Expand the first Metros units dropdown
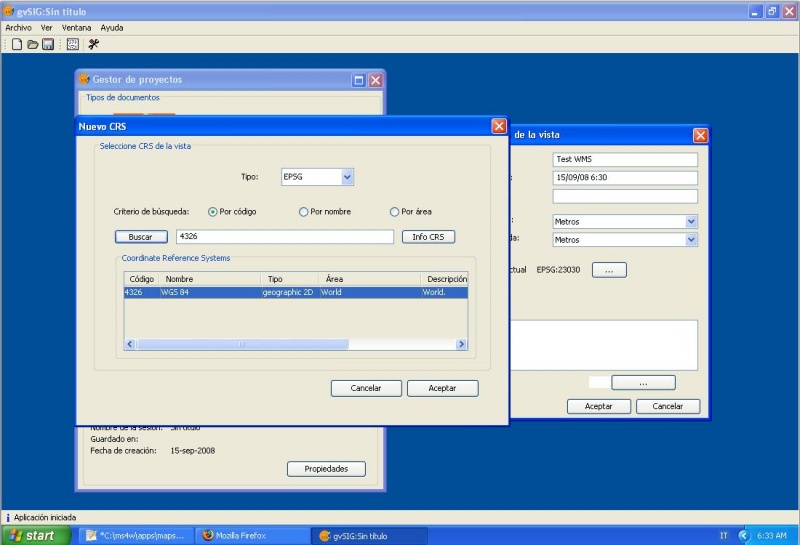 pos(691,222)
